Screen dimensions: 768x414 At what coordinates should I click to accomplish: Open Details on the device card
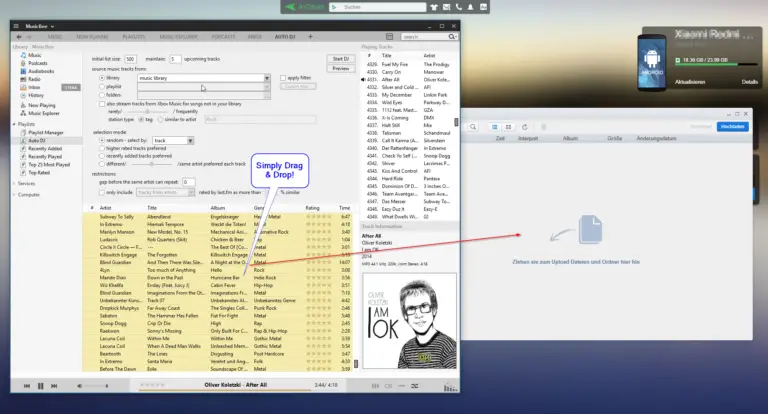click(x=749, y=82)
